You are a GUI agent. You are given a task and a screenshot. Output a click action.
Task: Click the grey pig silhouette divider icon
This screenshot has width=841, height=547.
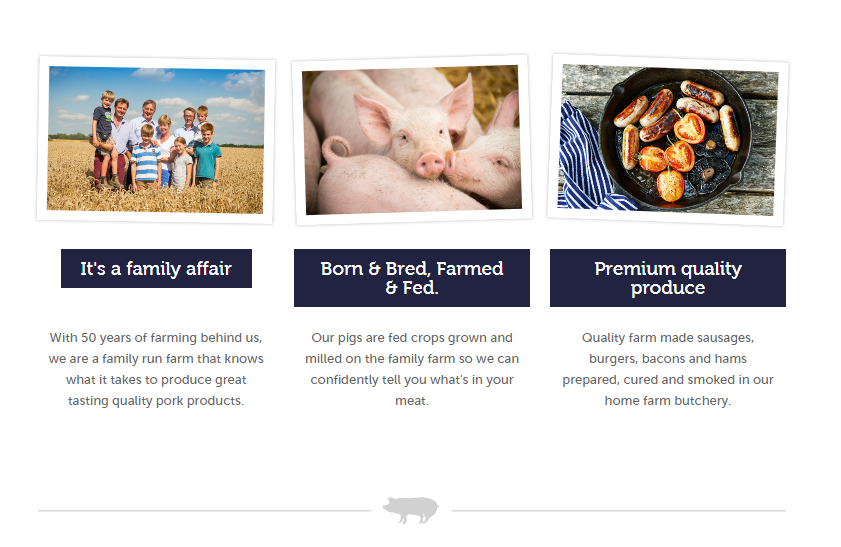pos(411,509)
